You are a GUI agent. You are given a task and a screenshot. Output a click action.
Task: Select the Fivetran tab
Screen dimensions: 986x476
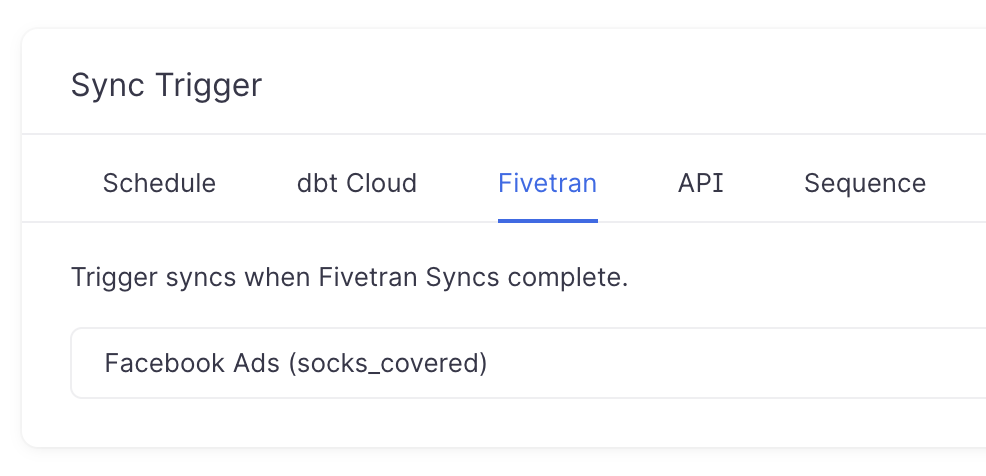point(547,184)
